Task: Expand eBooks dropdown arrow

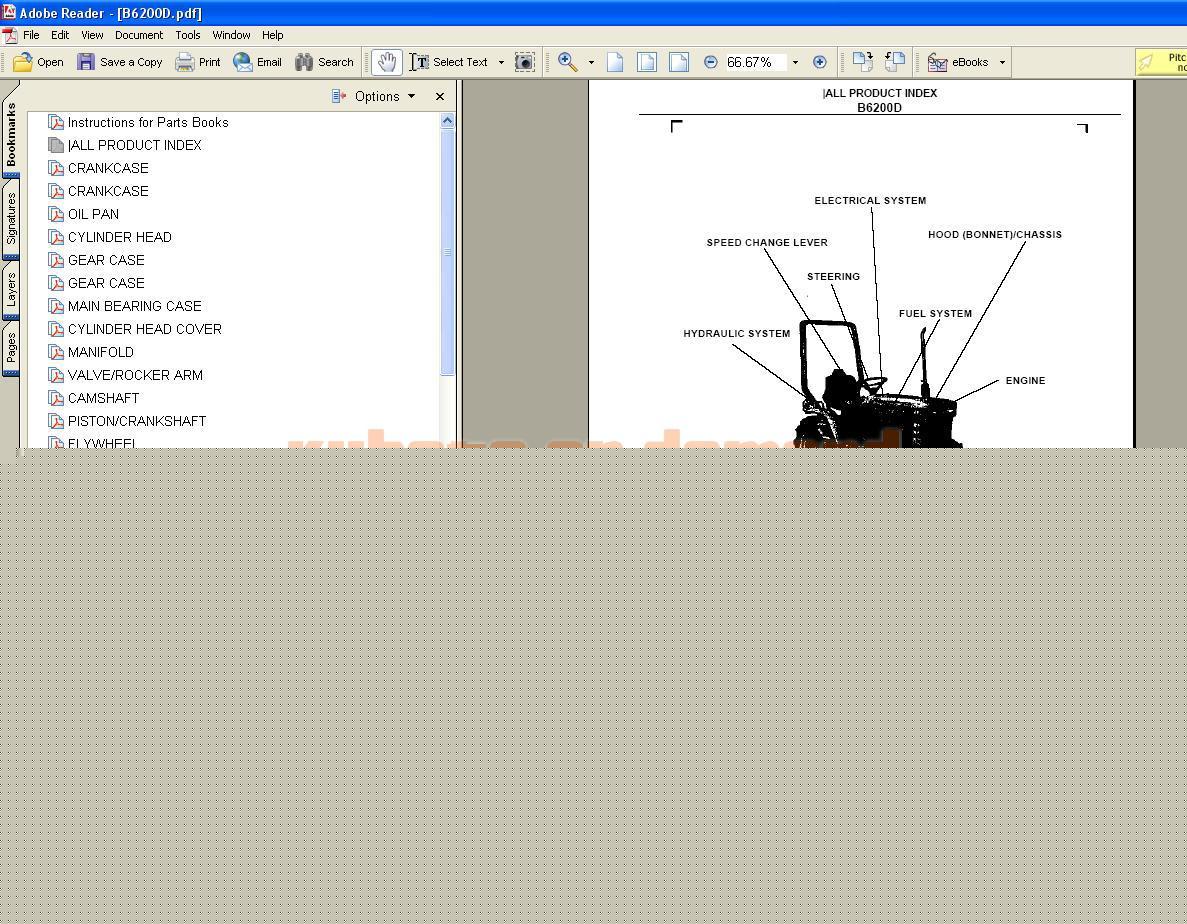Action: pyautogui.click(x=1002, y=62)
